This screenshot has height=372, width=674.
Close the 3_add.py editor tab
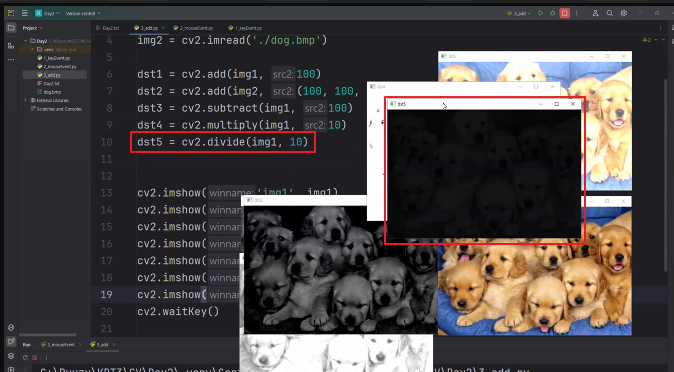tap(163, 28)
